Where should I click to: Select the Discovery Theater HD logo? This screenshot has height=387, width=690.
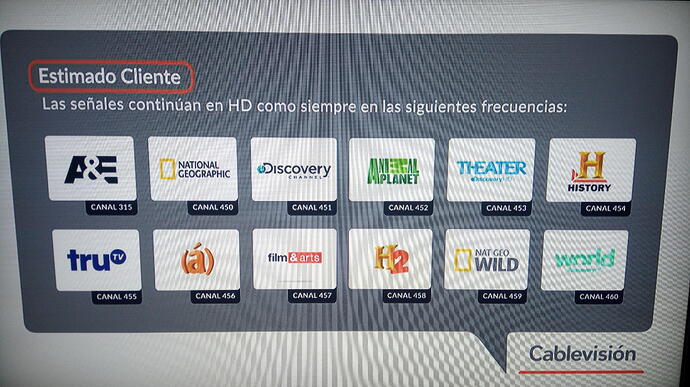(x=491, y=170)
